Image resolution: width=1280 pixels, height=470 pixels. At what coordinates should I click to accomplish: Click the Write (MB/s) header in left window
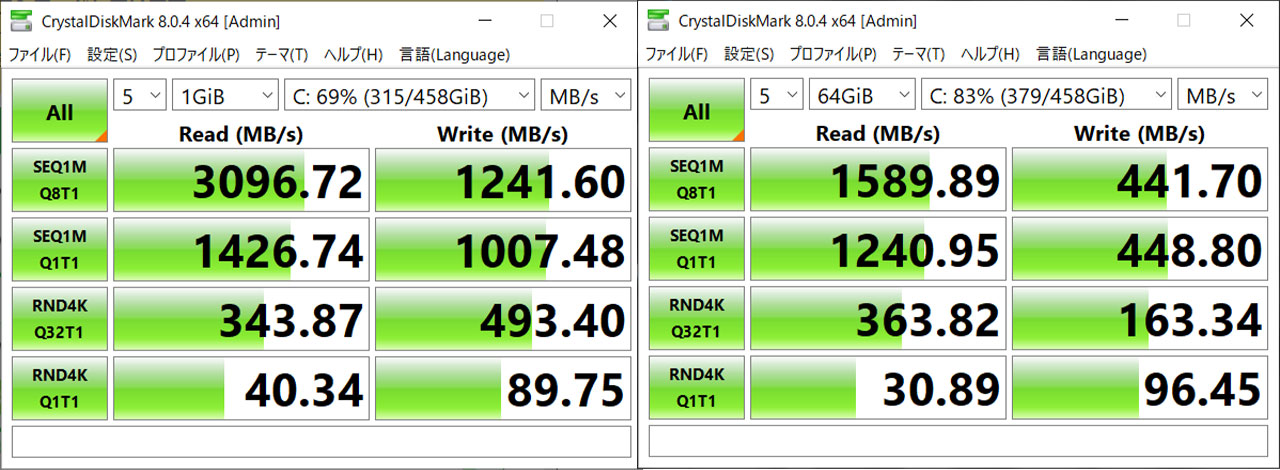pos(503,133)
